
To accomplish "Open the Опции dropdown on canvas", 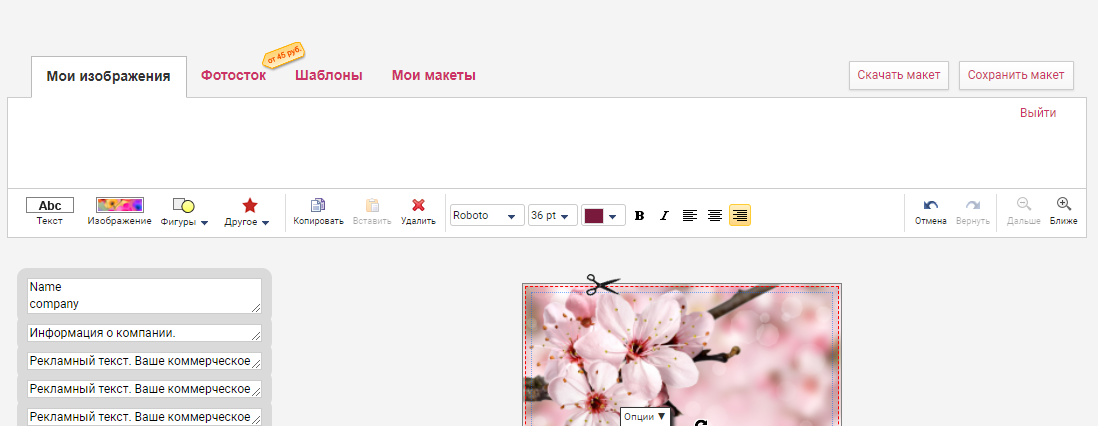I will tap(645, 416).
